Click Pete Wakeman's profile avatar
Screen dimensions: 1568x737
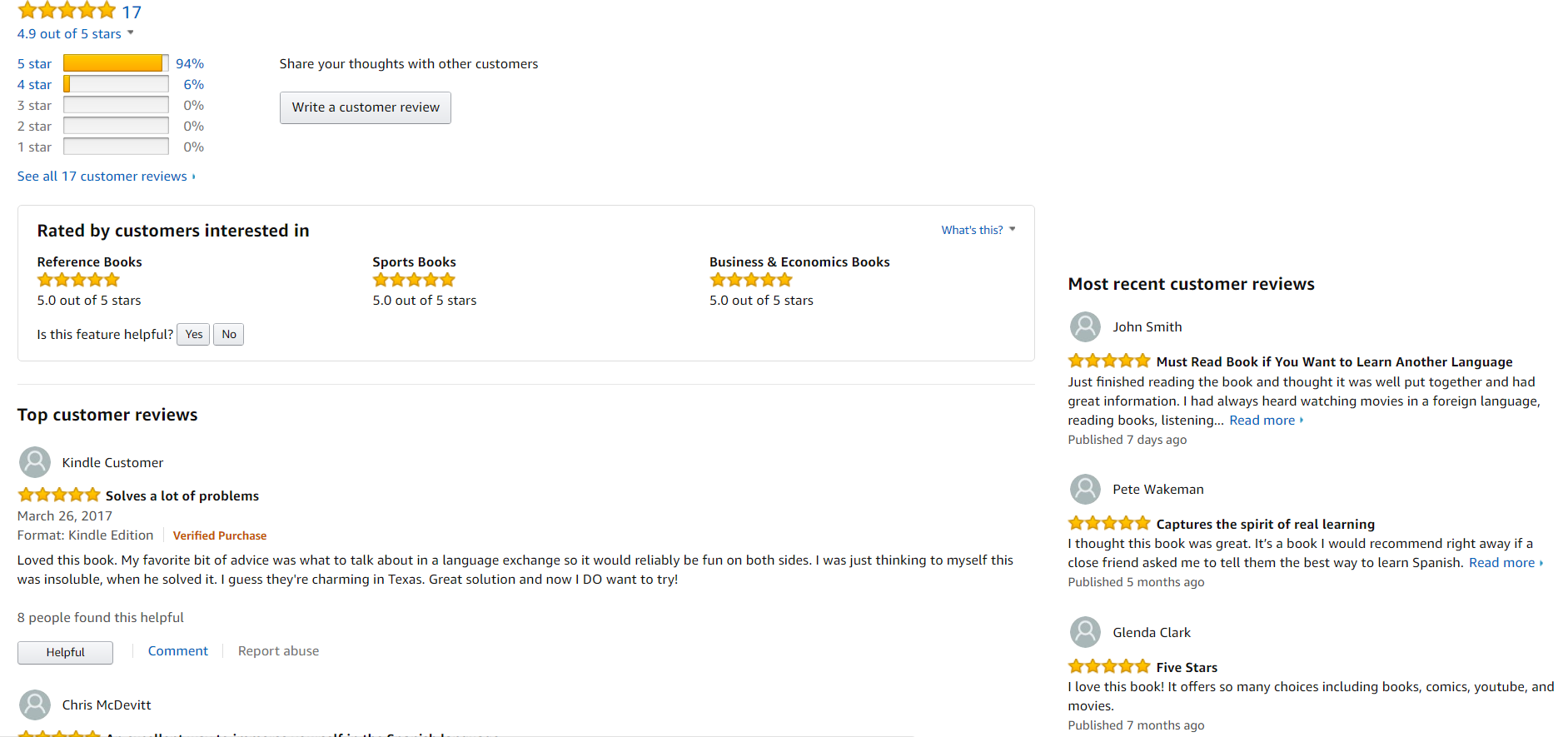(1085, 489)
